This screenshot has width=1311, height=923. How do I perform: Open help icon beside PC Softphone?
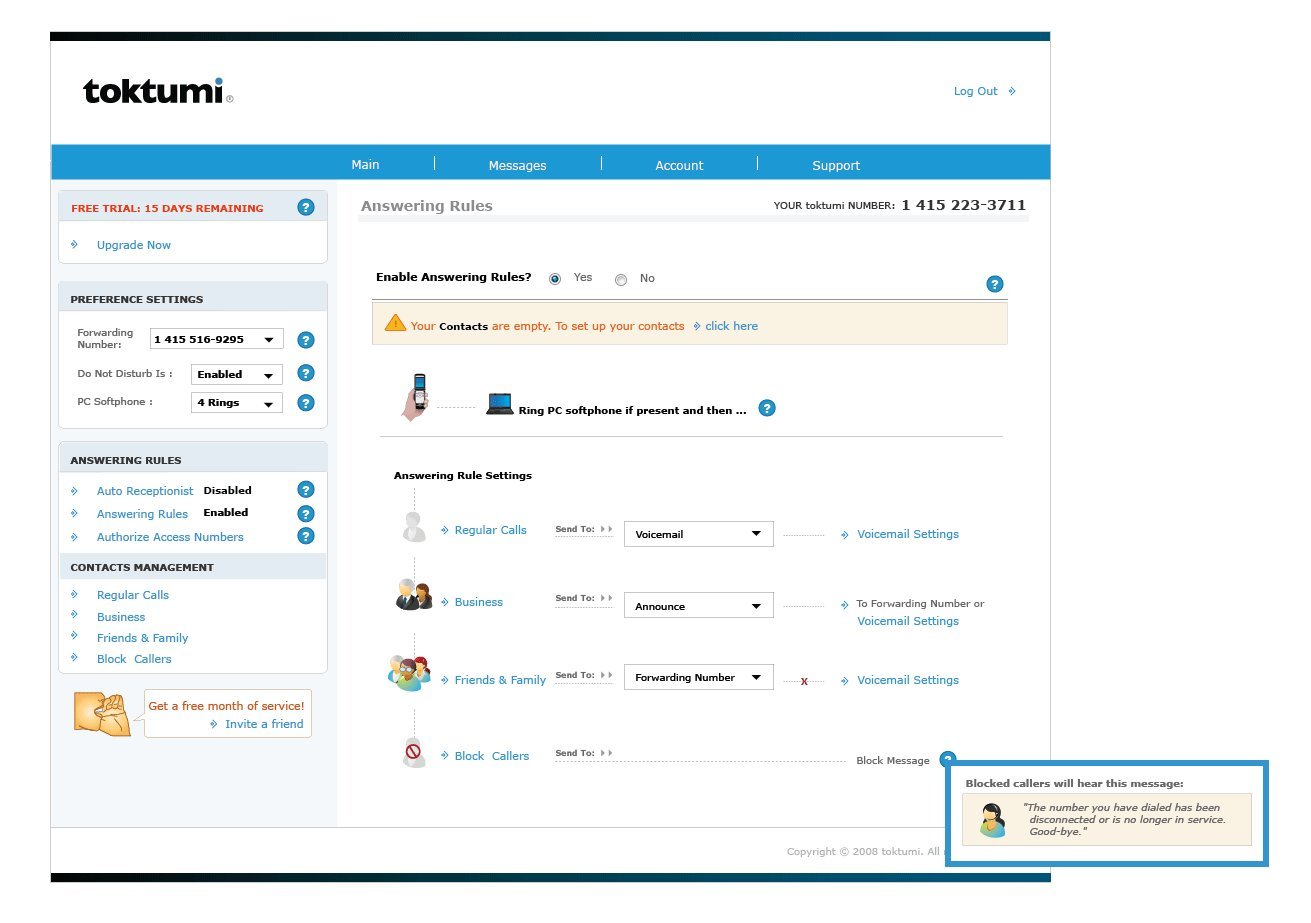pyautogui.click(x=306, y=403)
